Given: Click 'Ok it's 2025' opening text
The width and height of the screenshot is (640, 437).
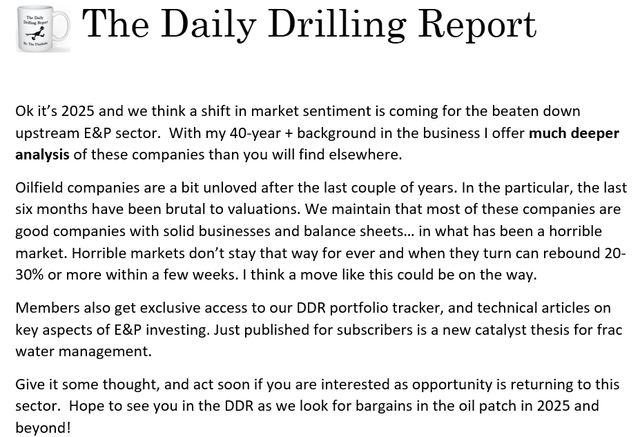Looking at the screenshot, I should [55, 111].
